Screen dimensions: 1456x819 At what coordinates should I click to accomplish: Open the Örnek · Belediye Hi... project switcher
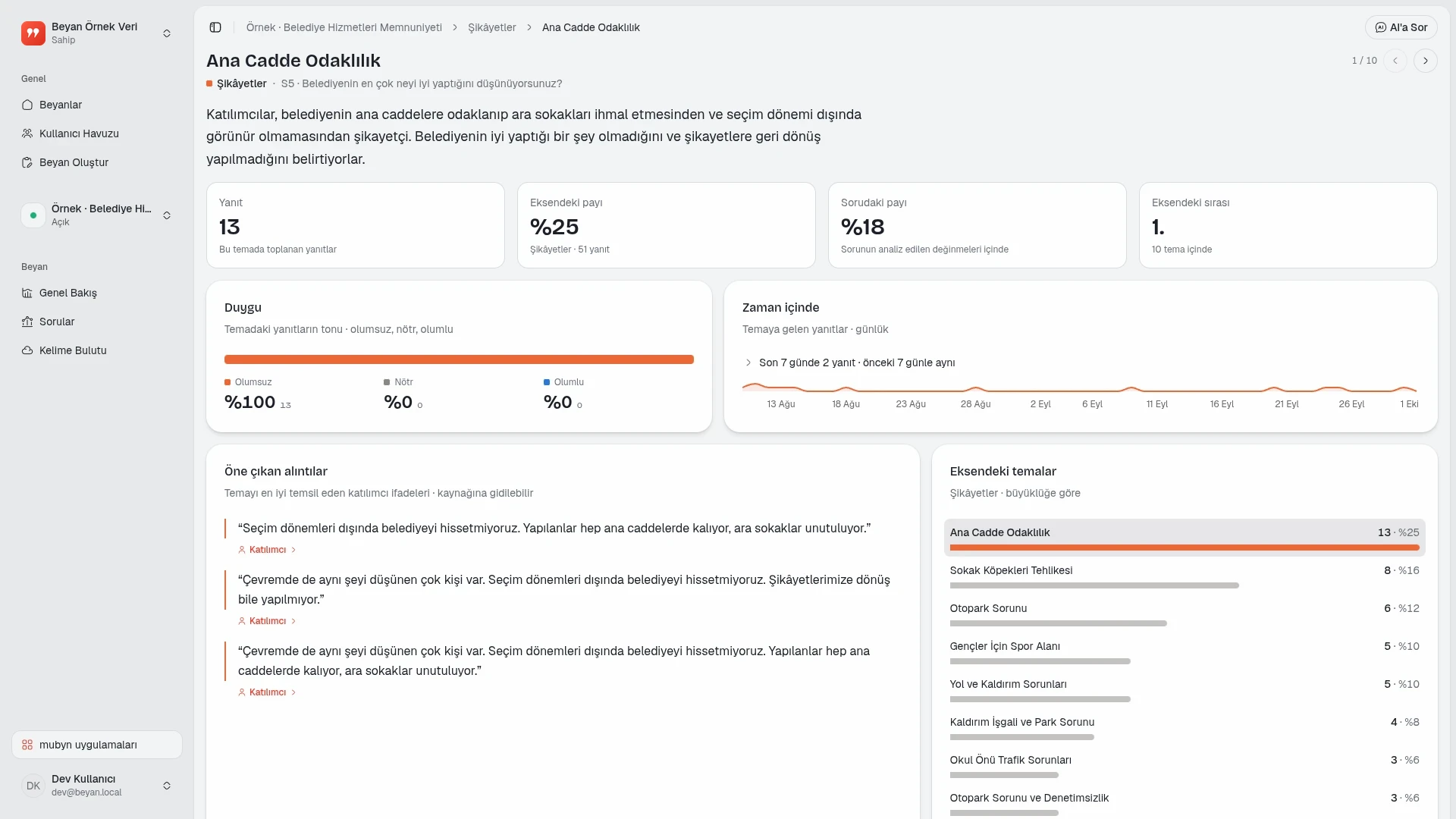click(x=97, y=215)
